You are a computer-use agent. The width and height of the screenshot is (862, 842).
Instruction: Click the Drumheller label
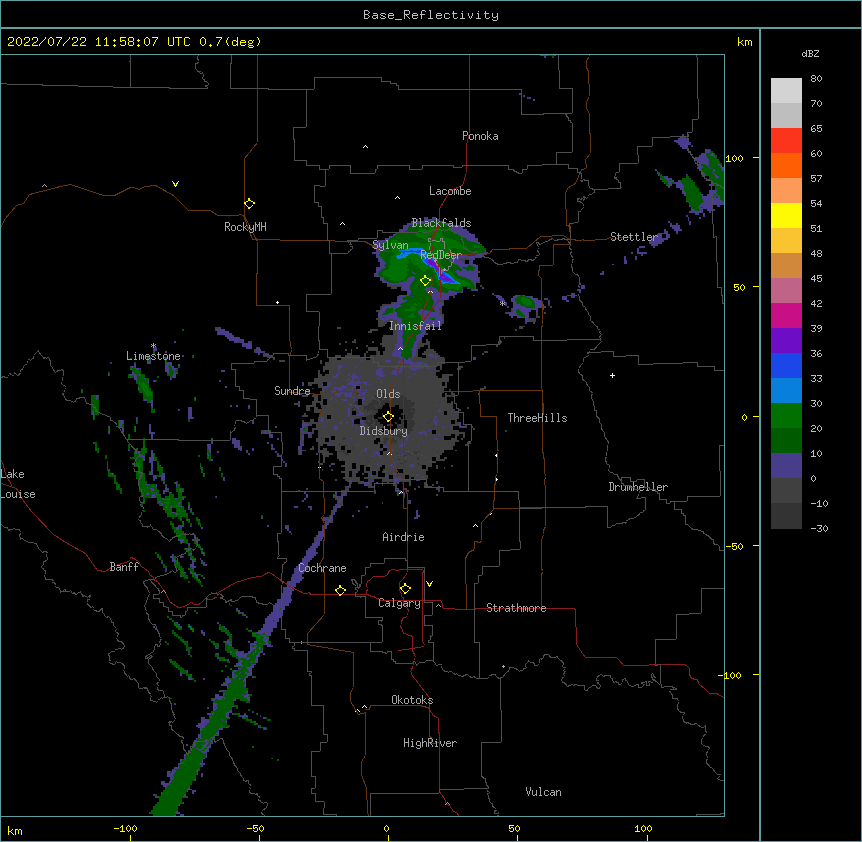pos(638,487)
